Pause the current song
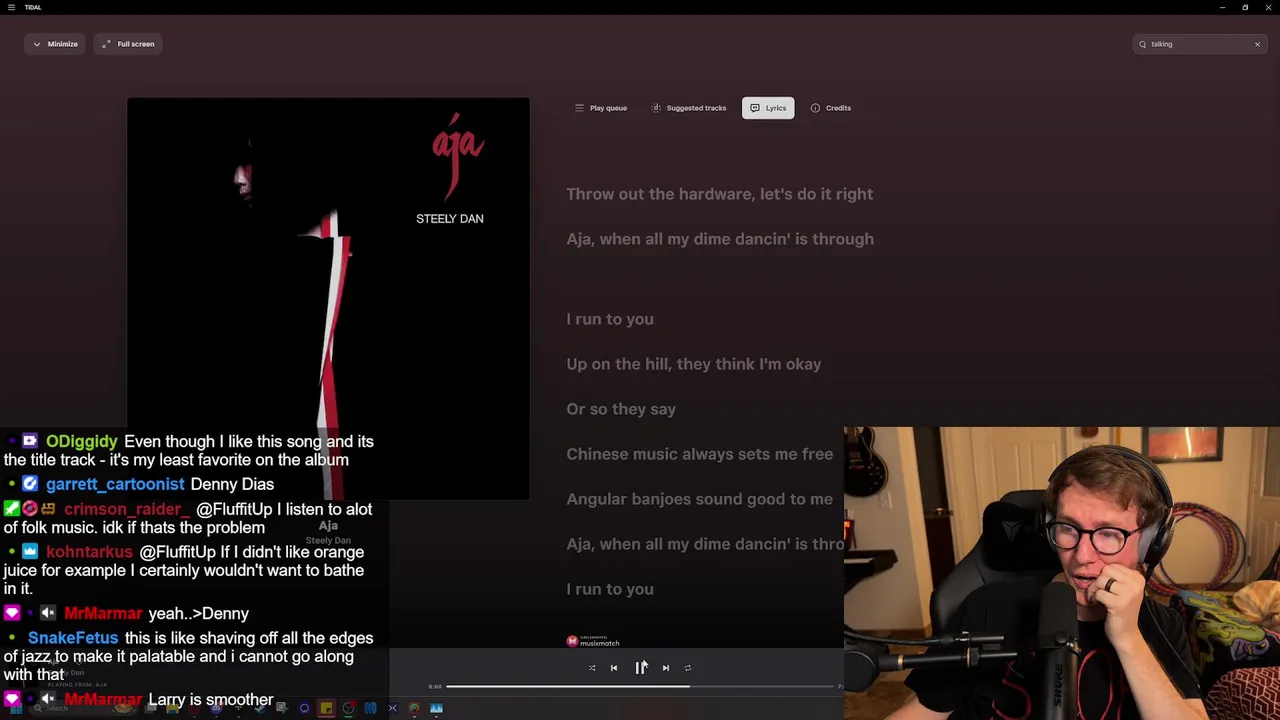 640,668
